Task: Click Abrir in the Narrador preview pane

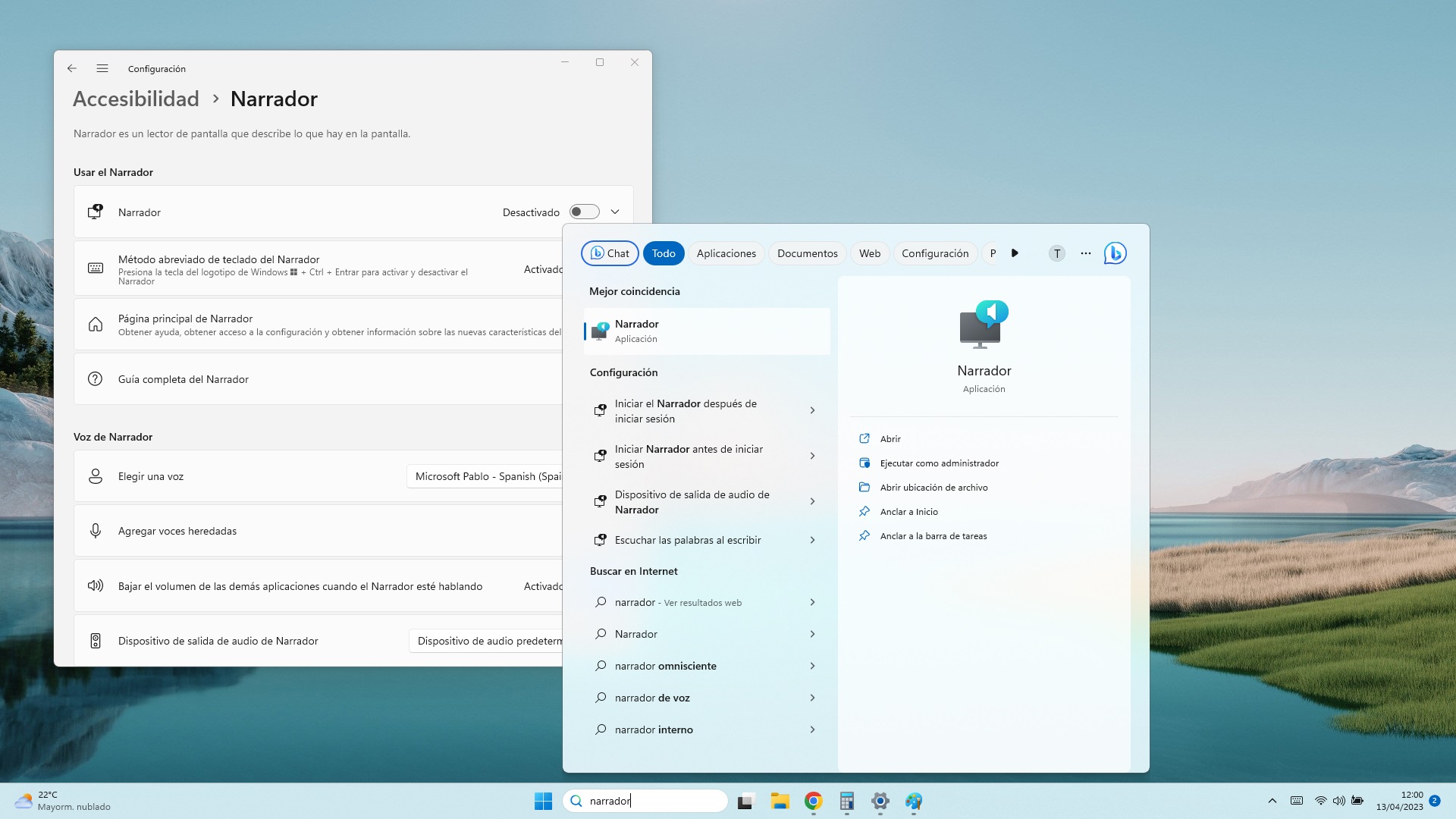Action: coord(890,439)
